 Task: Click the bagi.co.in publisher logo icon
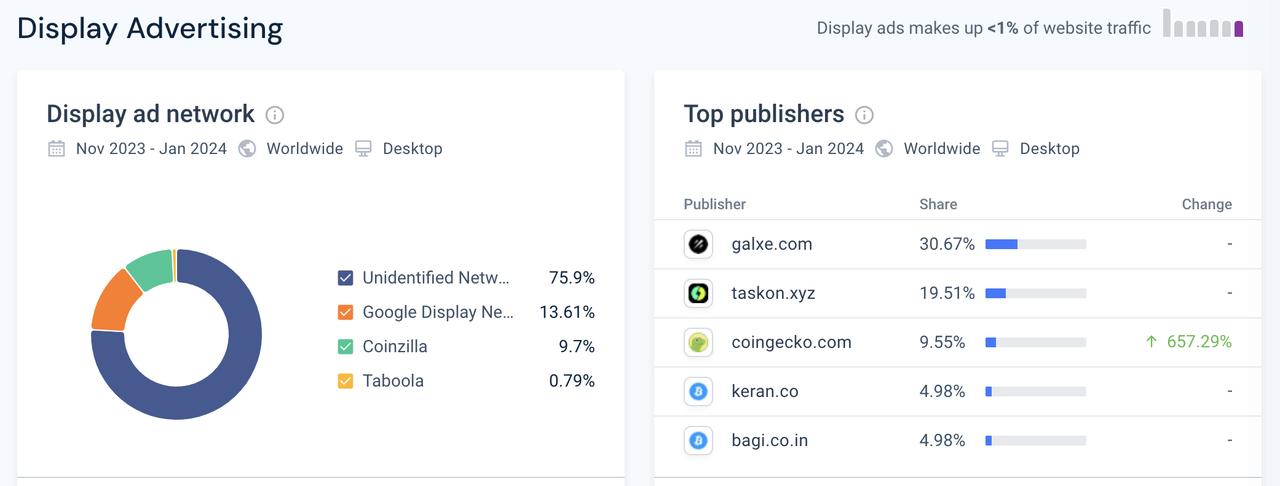click(698, 440)
